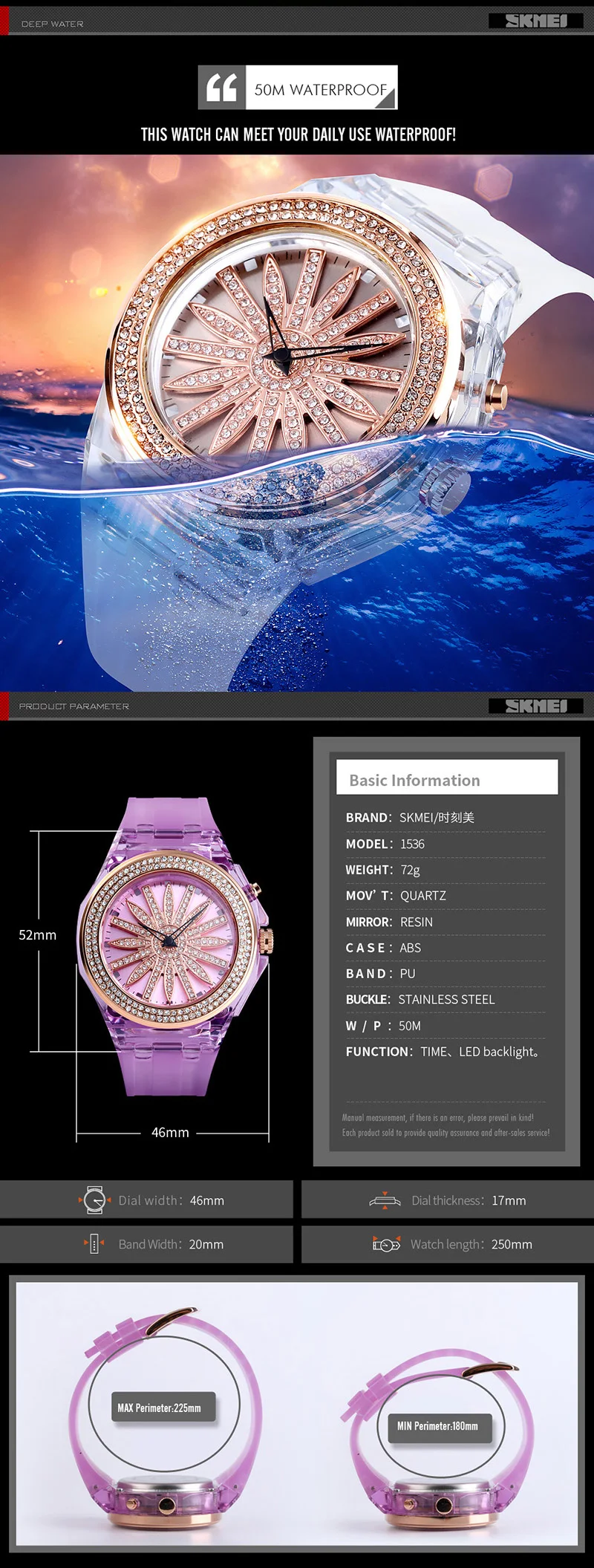Click the watch length icon
The height and width of the screenshot is (1568, 594).
[386, 1244]
